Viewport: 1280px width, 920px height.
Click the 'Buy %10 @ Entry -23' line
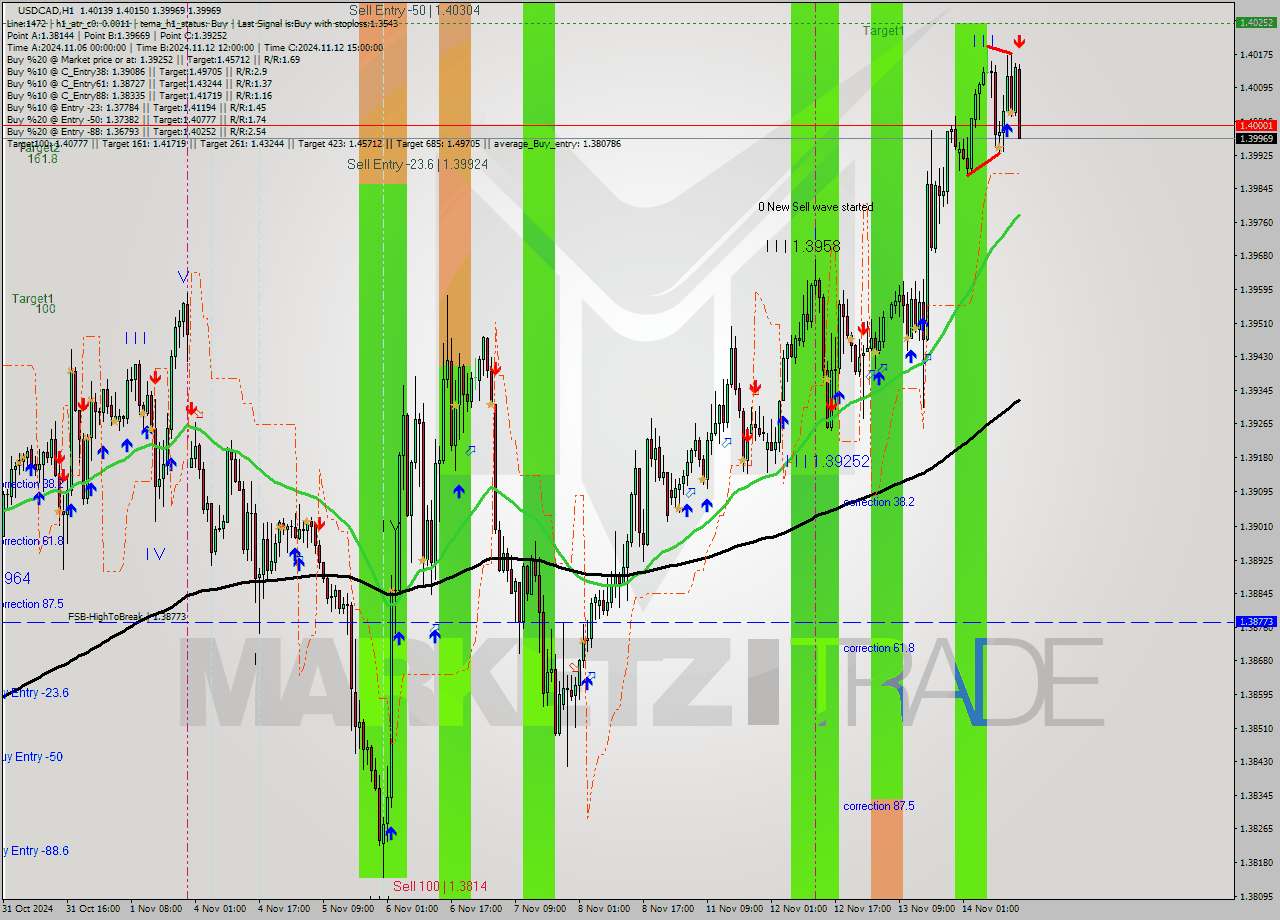click(136, 107)
